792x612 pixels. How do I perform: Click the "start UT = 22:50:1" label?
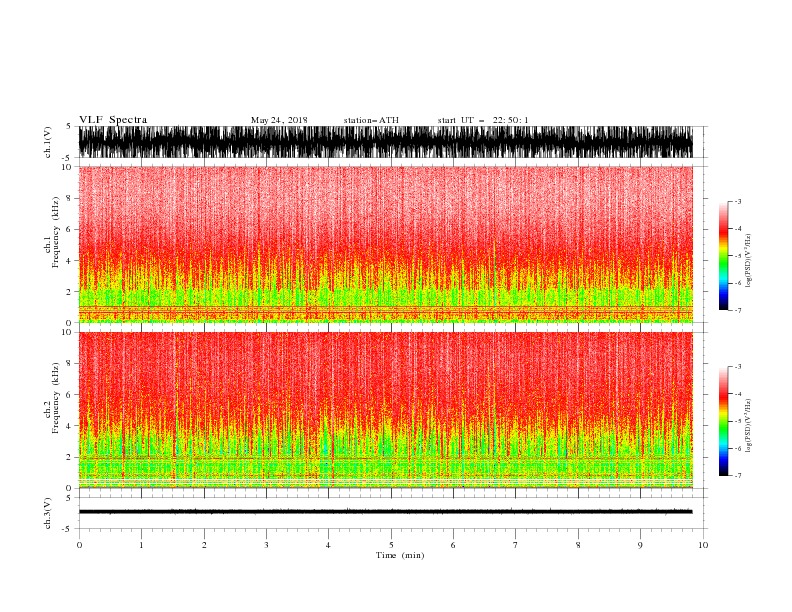click(x=483, y=120)
